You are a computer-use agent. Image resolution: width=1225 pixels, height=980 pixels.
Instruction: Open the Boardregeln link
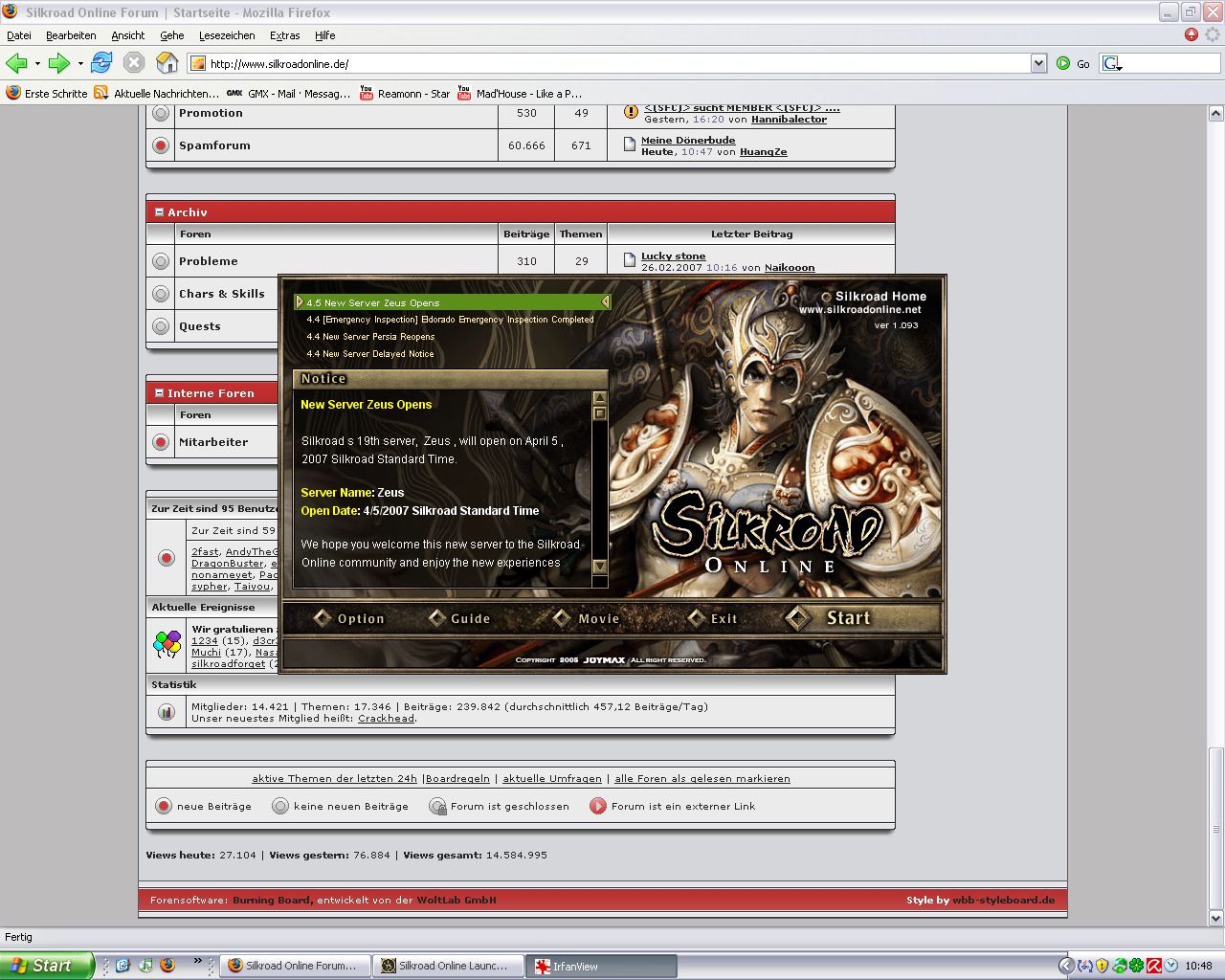(457, 779)
